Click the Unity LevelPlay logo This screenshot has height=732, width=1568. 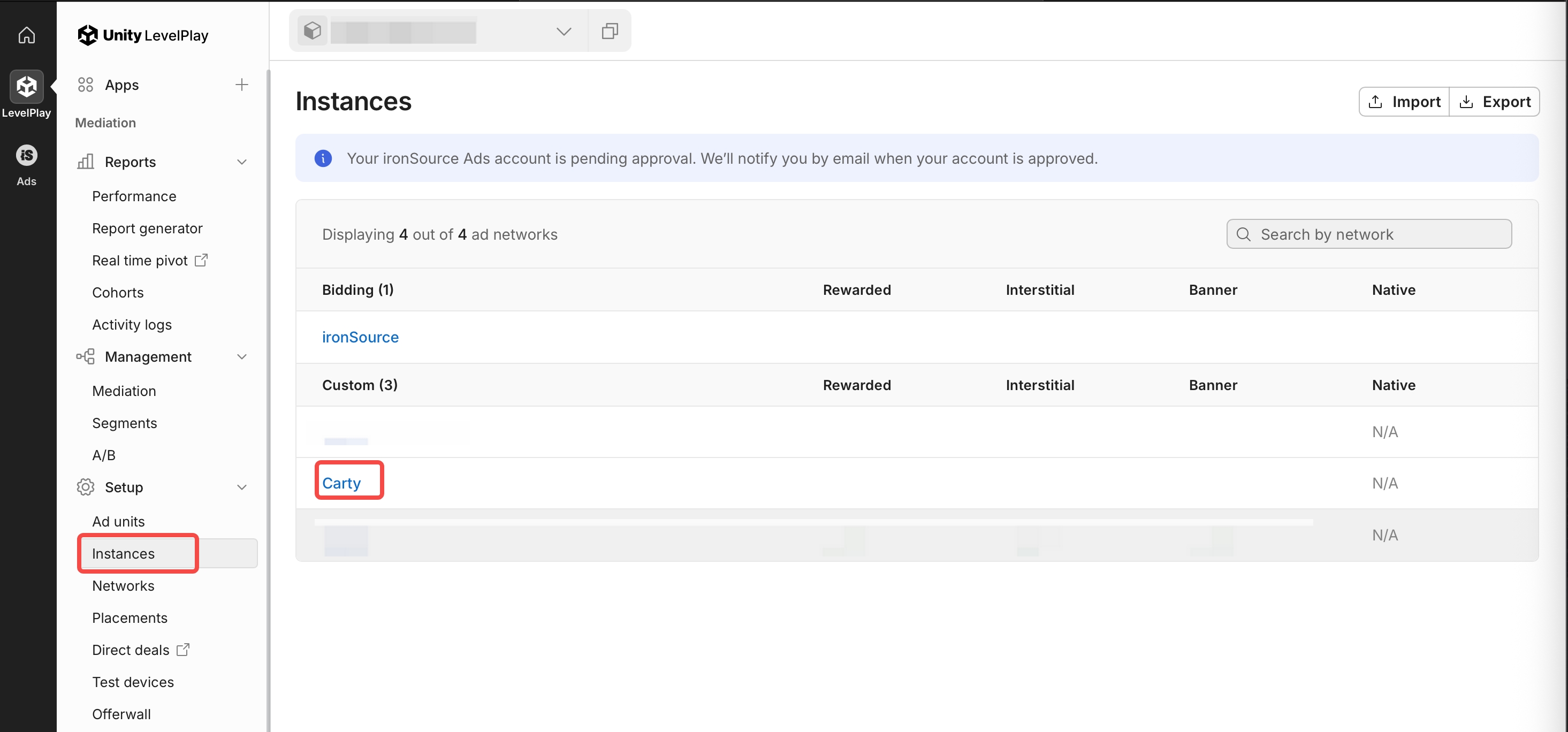[x=143, y=35]
